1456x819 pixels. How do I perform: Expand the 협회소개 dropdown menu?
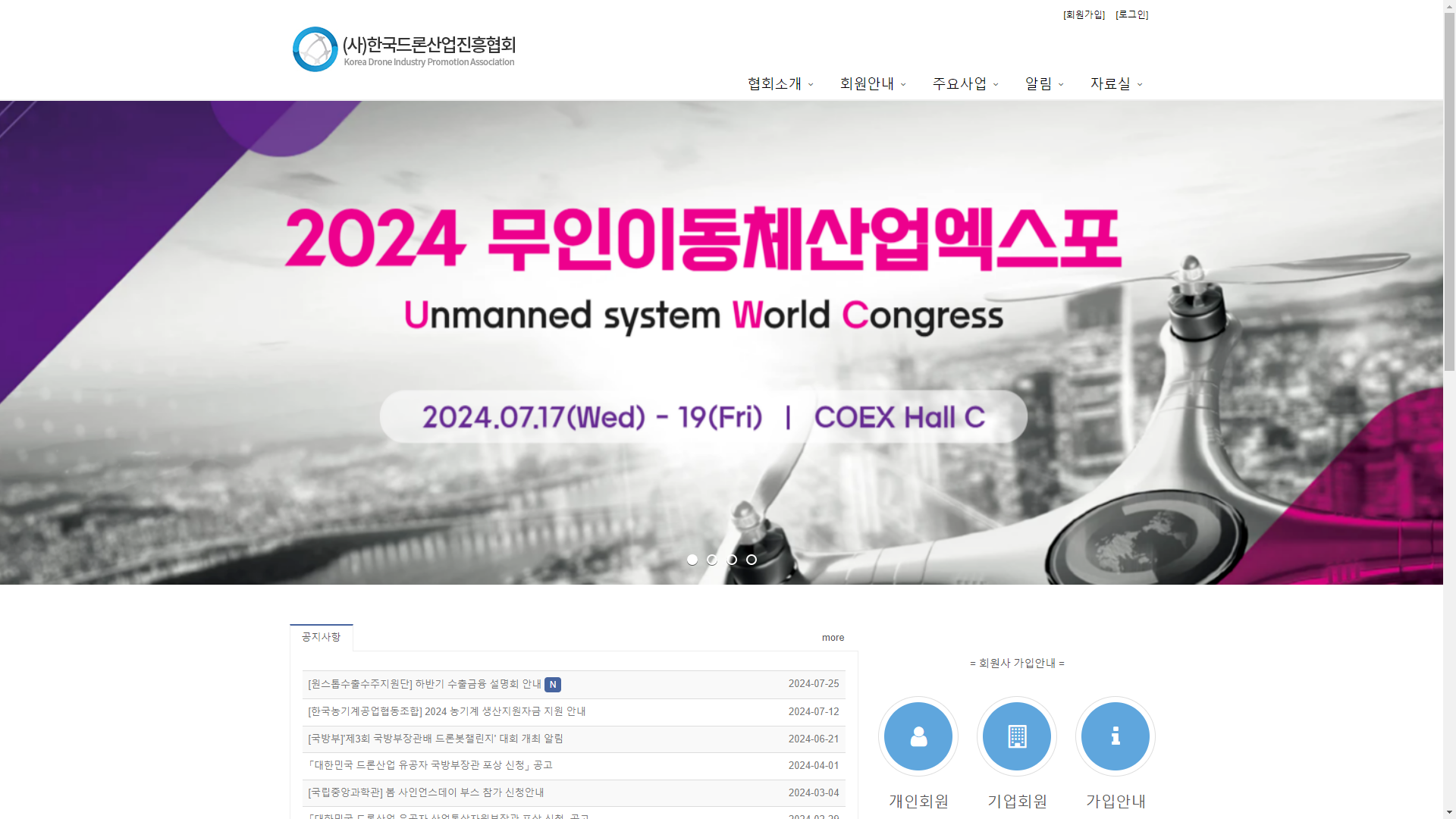point(780,83)
